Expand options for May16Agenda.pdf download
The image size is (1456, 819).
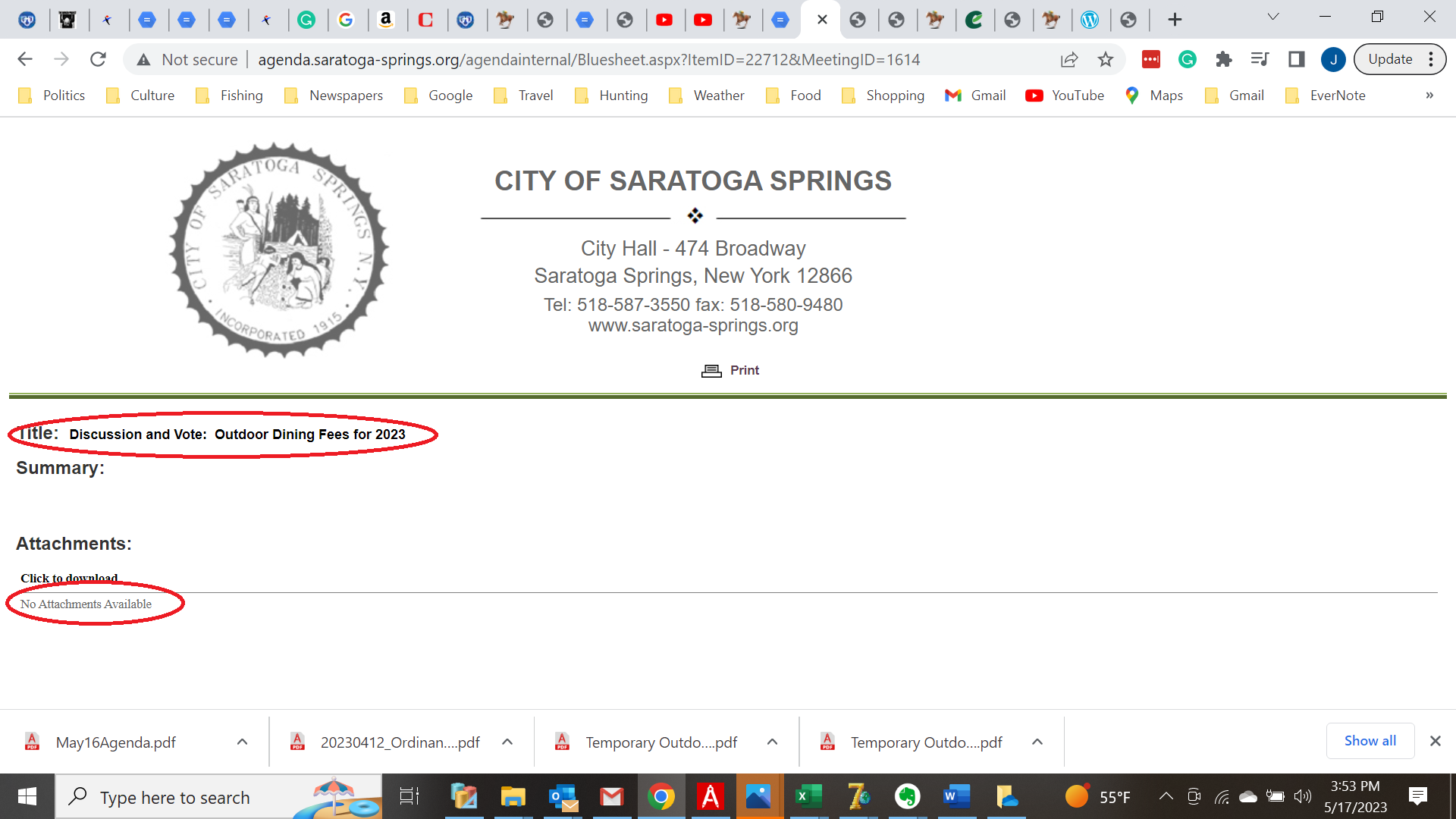pos(242,742)
